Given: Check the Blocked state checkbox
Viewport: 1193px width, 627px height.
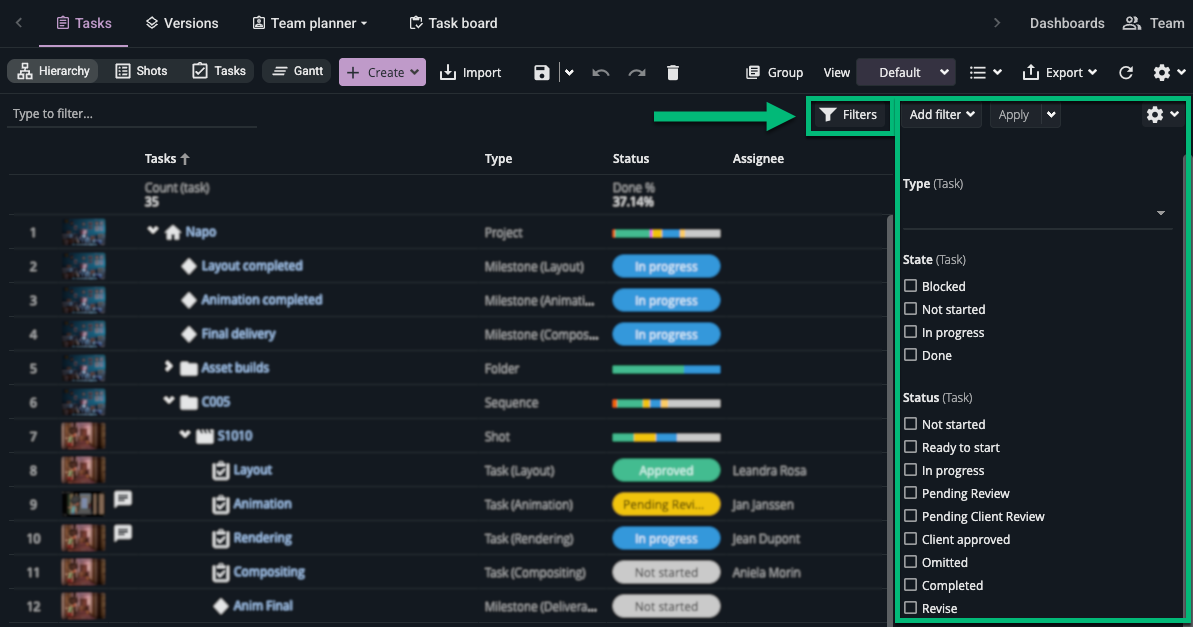Looking at the screenshot, I should (x=910, y=286).
